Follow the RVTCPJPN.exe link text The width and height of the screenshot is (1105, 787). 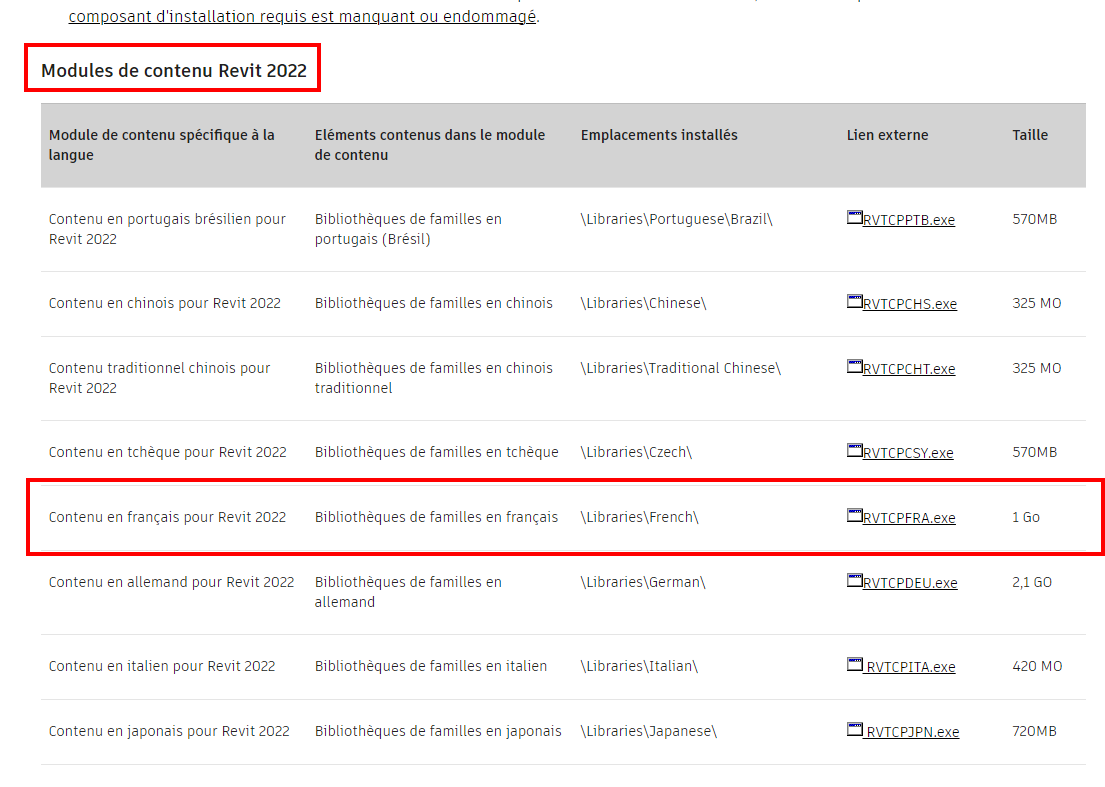tap(912, 732)
